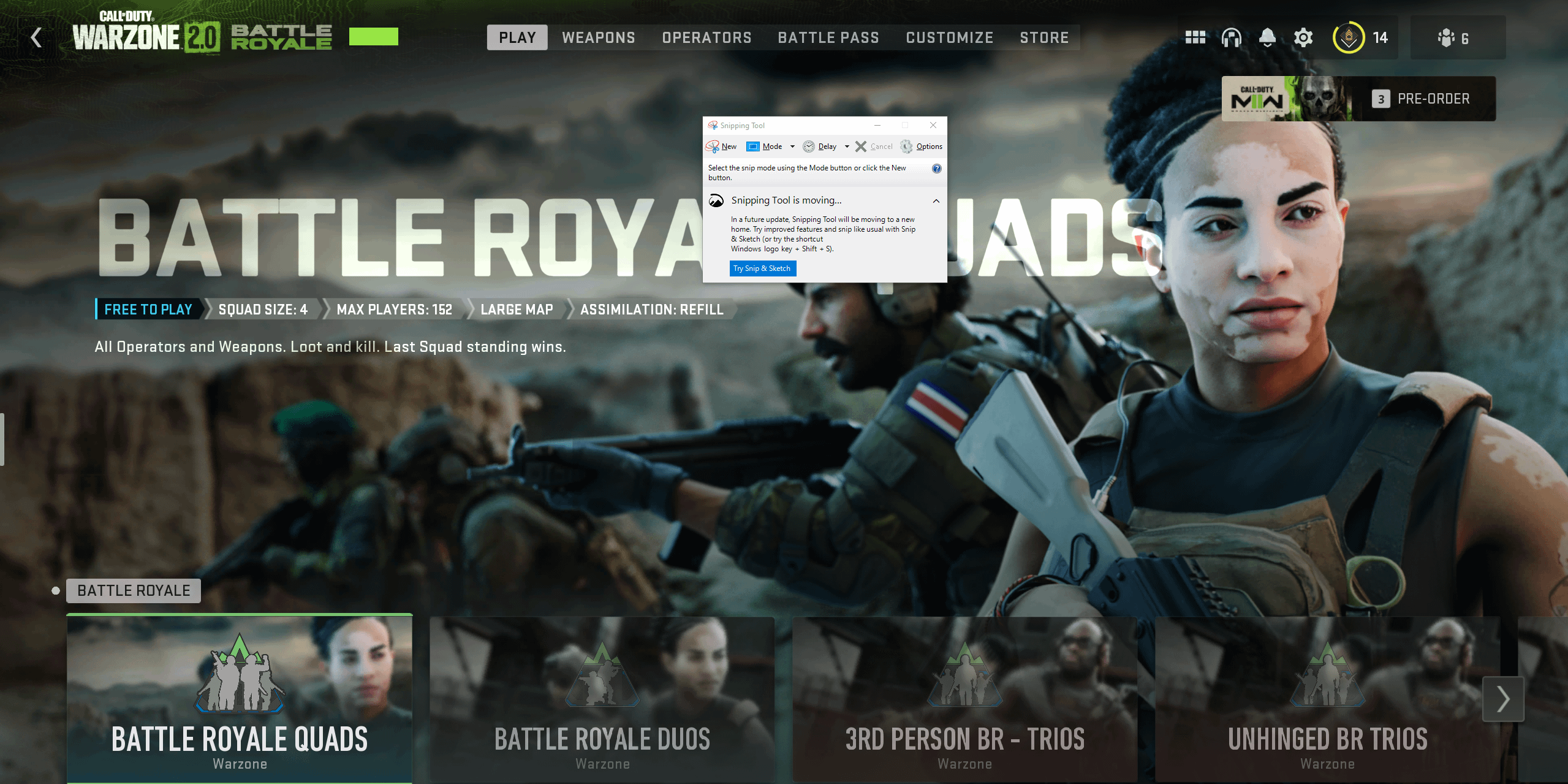Click the Mode button in Snipping Tool
1568x784 pixels.
tap(764, 147)
